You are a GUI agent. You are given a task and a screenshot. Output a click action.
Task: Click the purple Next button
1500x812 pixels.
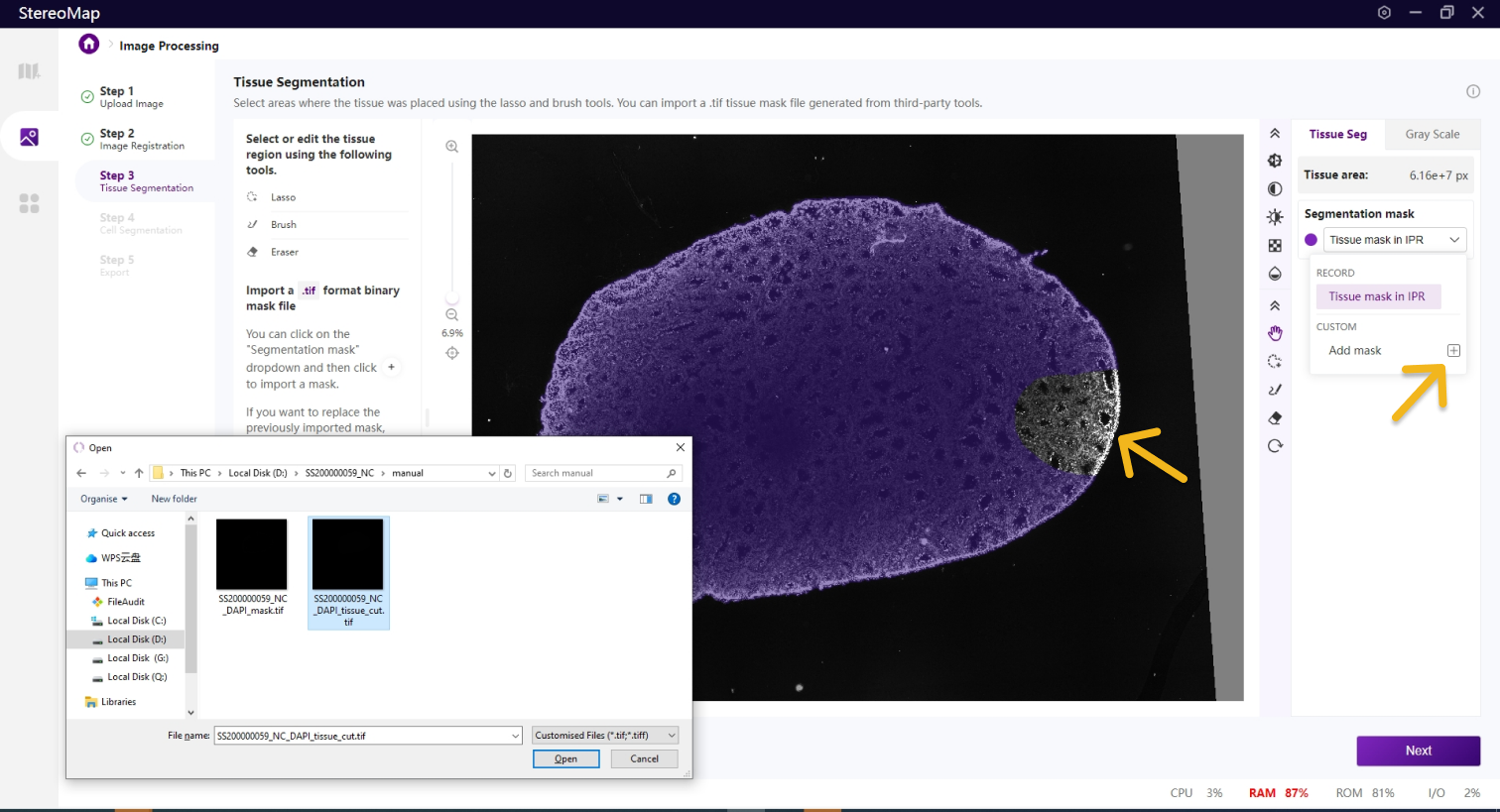coord(1418,751)
